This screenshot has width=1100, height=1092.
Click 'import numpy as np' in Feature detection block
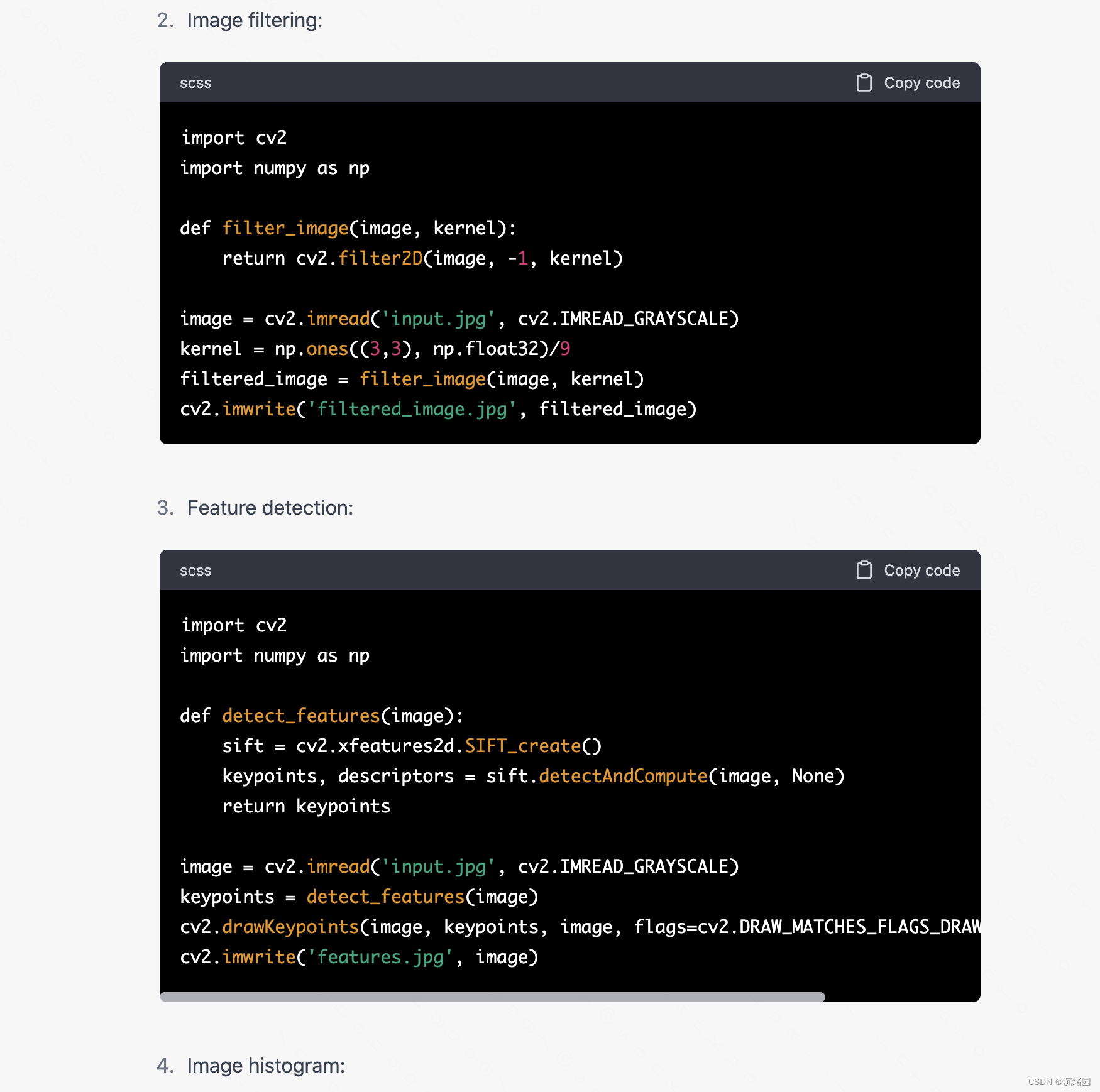click(275, 655)
